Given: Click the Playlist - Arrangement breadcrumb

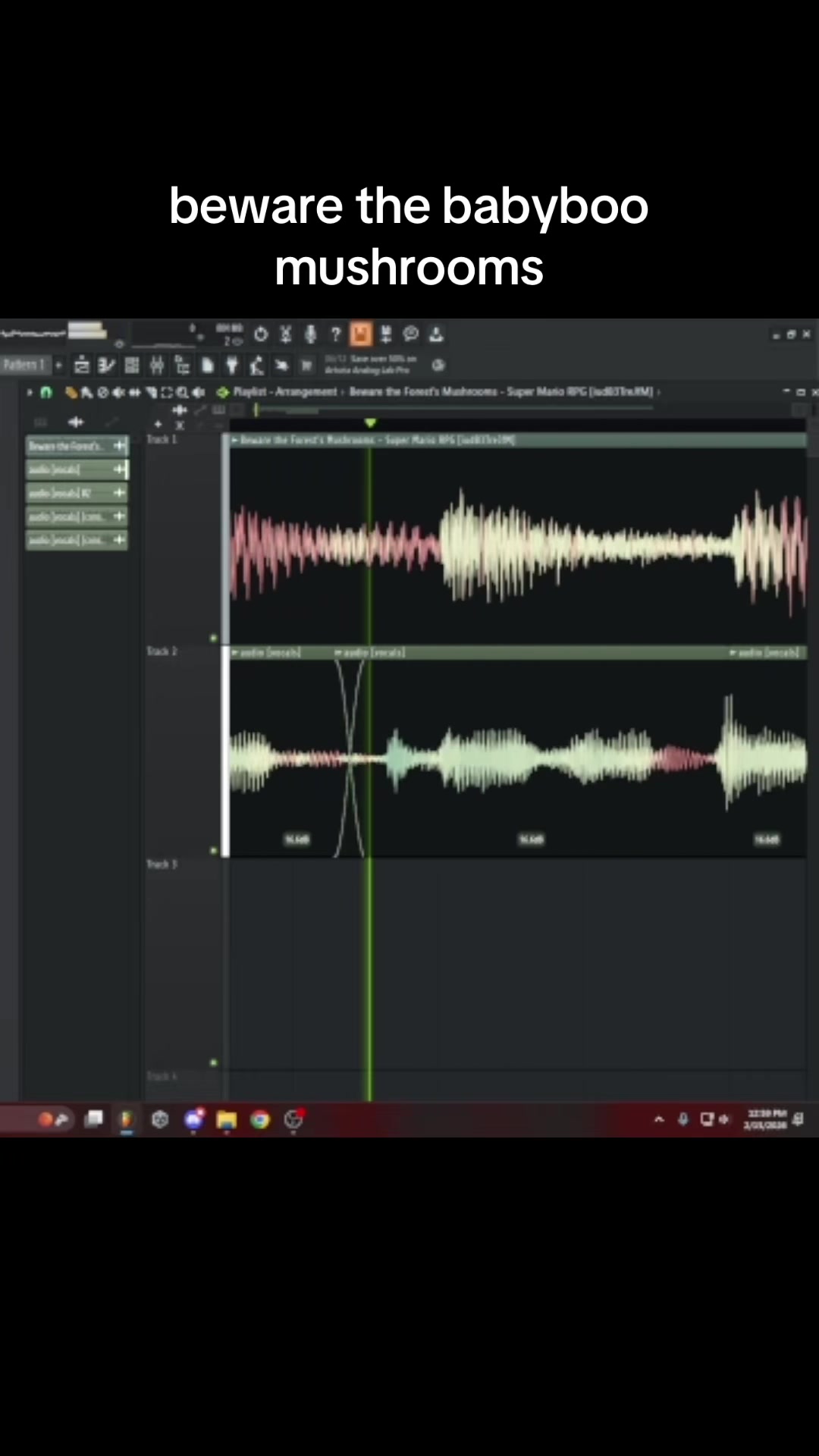Looking at the screenshot, I should (285, 392).
